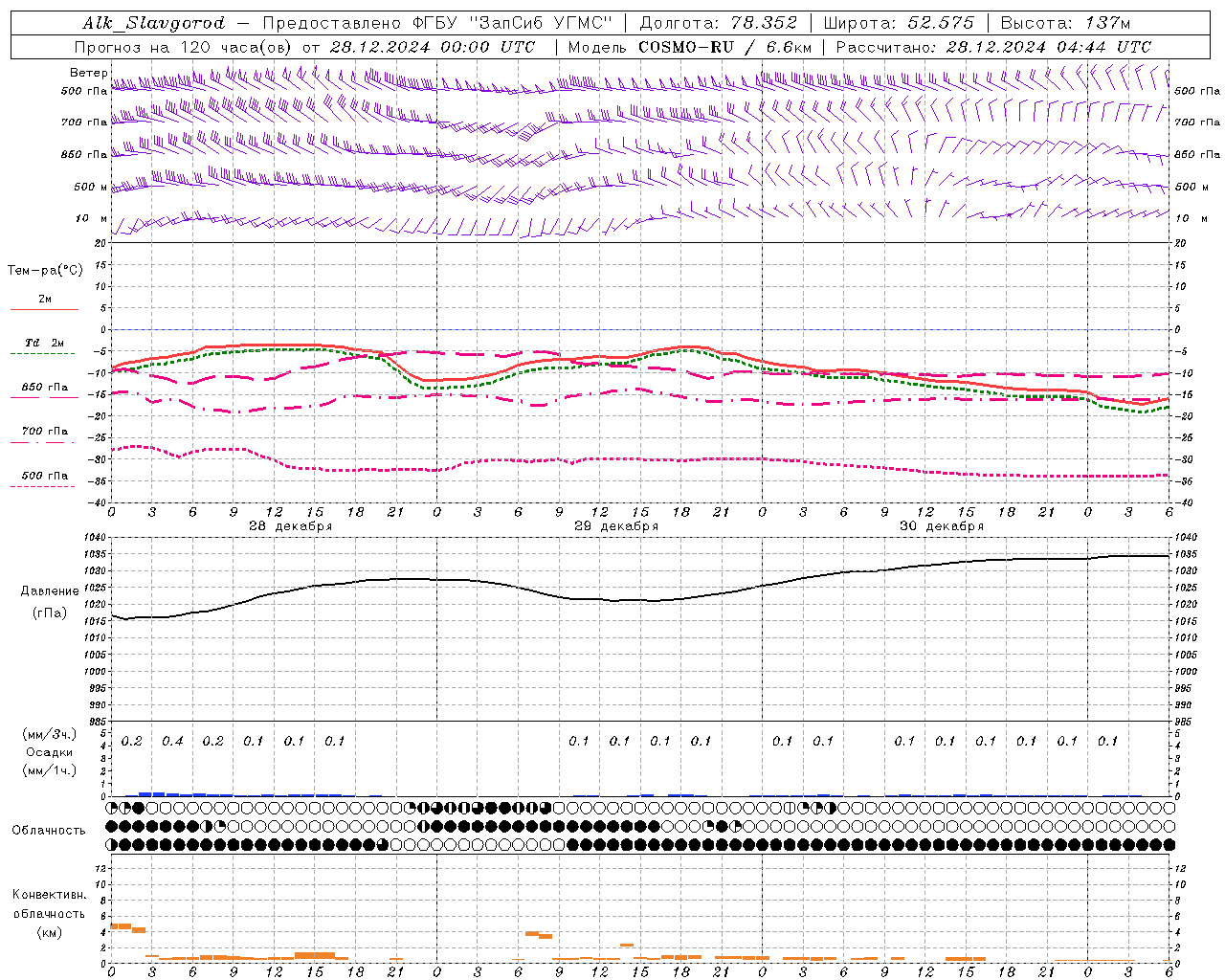This screenshot has width=1225, height=980.
Task: Click the red 700 гПа legend line sample
Action: pos(43,442)
